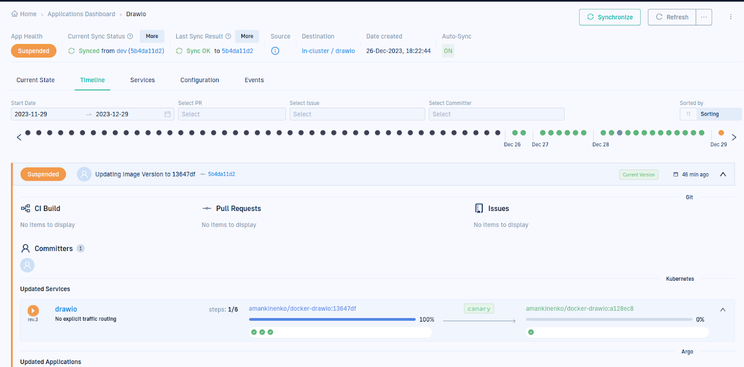Click the Pull Requests section icon
Screen dimensions: 744x367
[206, 208]
